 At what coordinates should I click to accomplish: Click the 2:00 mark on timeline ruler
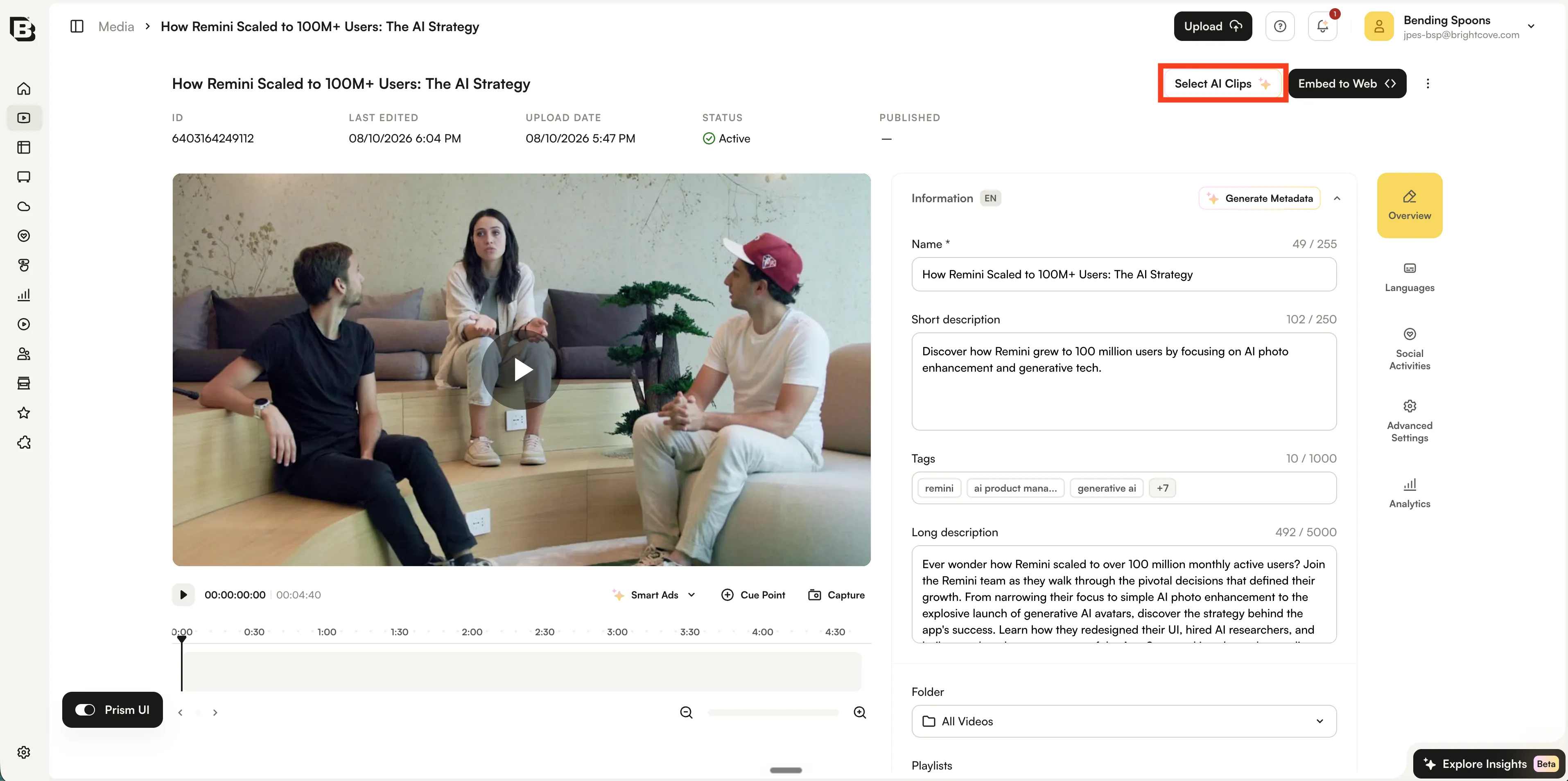(472, 632)
